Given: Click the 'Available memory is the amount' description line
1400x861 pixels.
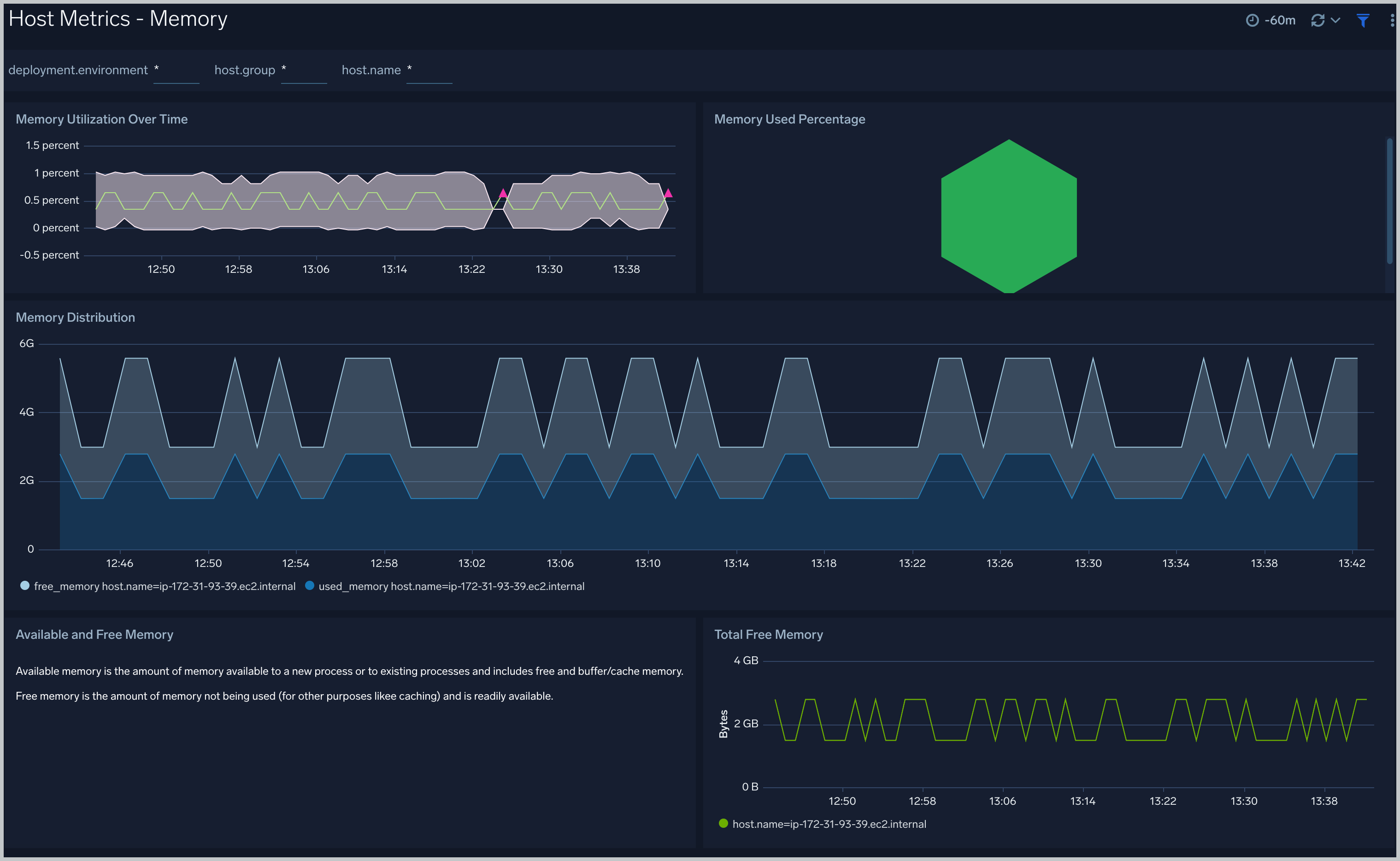Looking at the screenshot, I should click(x=349, y=671).
